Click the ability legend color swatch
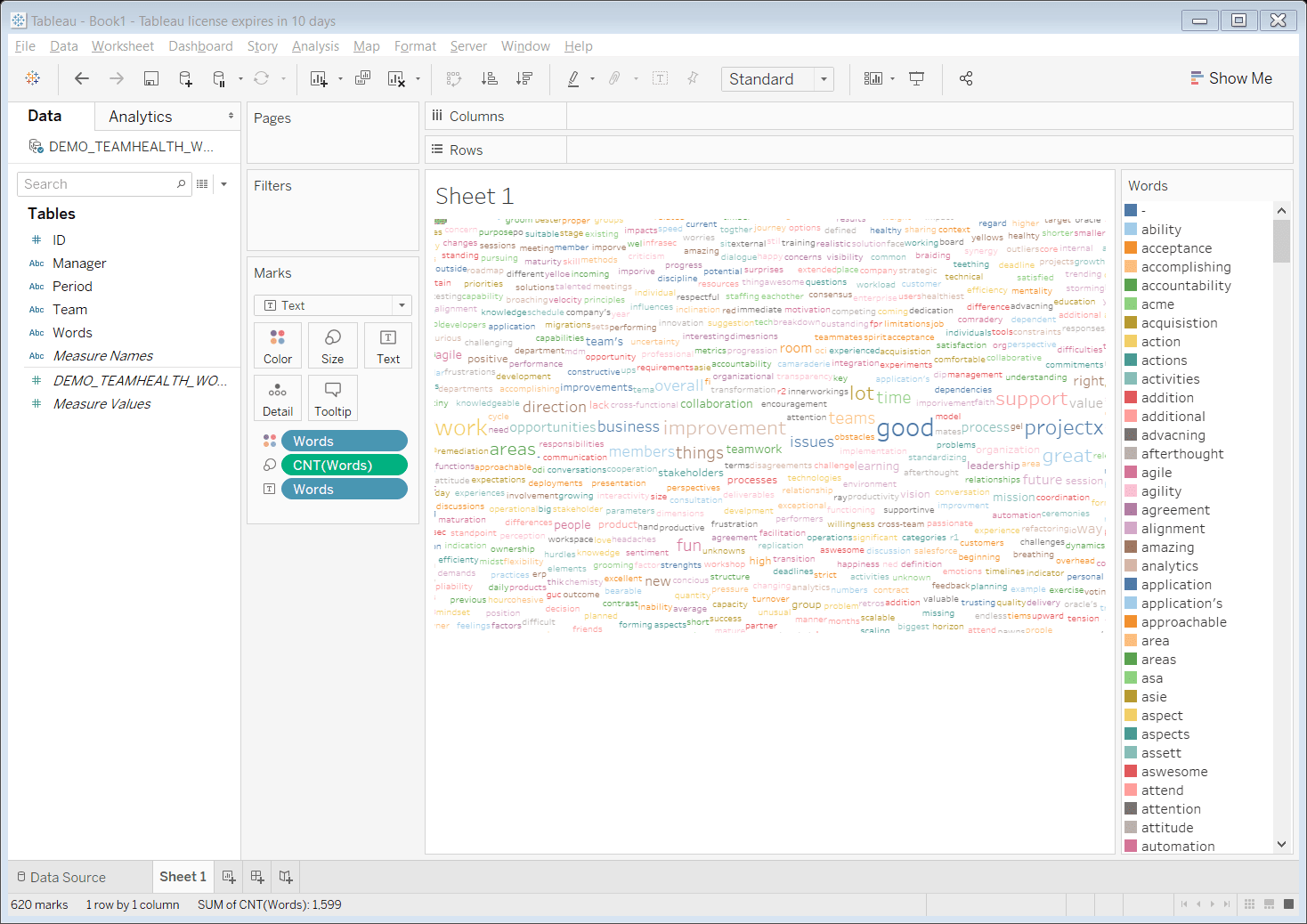Image resolution: width=1307 pixels, height=924 pixels. point(1131,229)
